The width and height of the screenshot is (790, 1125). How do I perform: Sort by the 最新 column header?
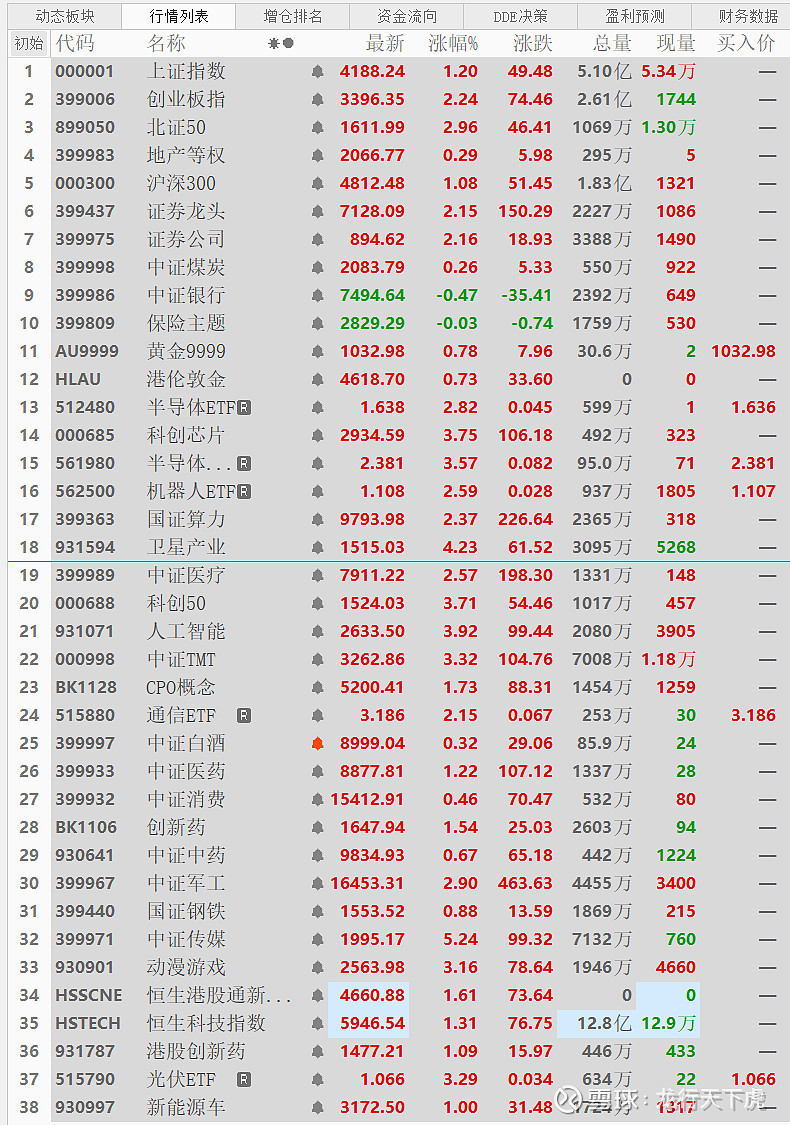(x=385, y=44)
